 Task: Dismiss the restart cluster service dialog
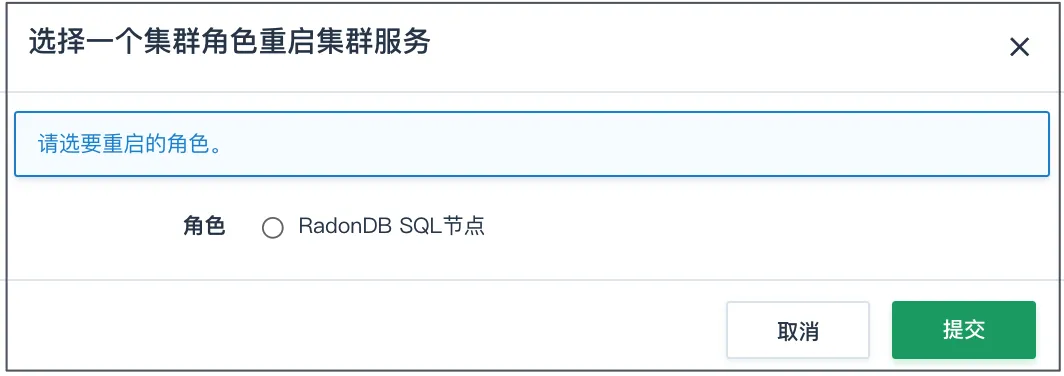point(1019,47)
